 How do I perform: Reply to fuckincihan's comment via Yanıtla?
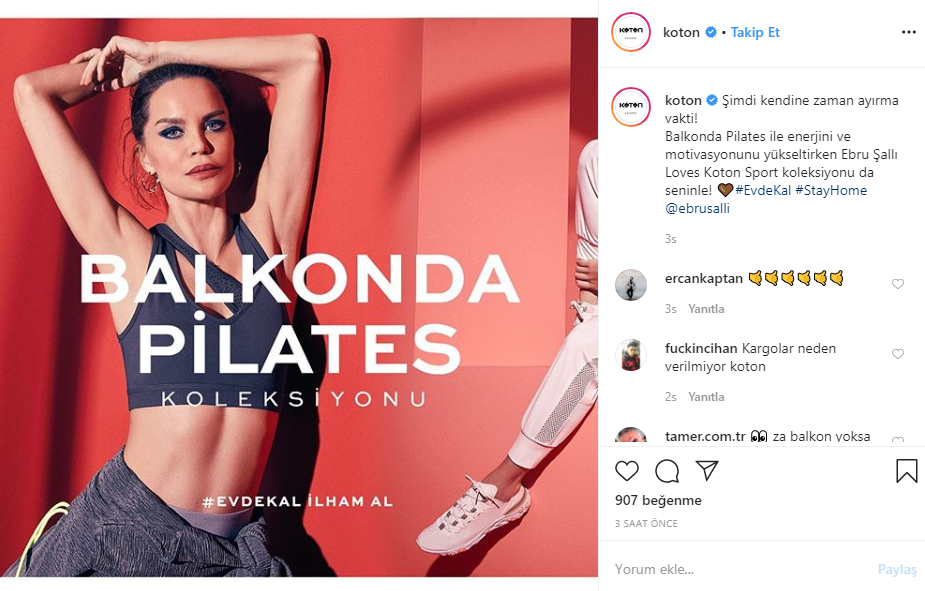706,397
